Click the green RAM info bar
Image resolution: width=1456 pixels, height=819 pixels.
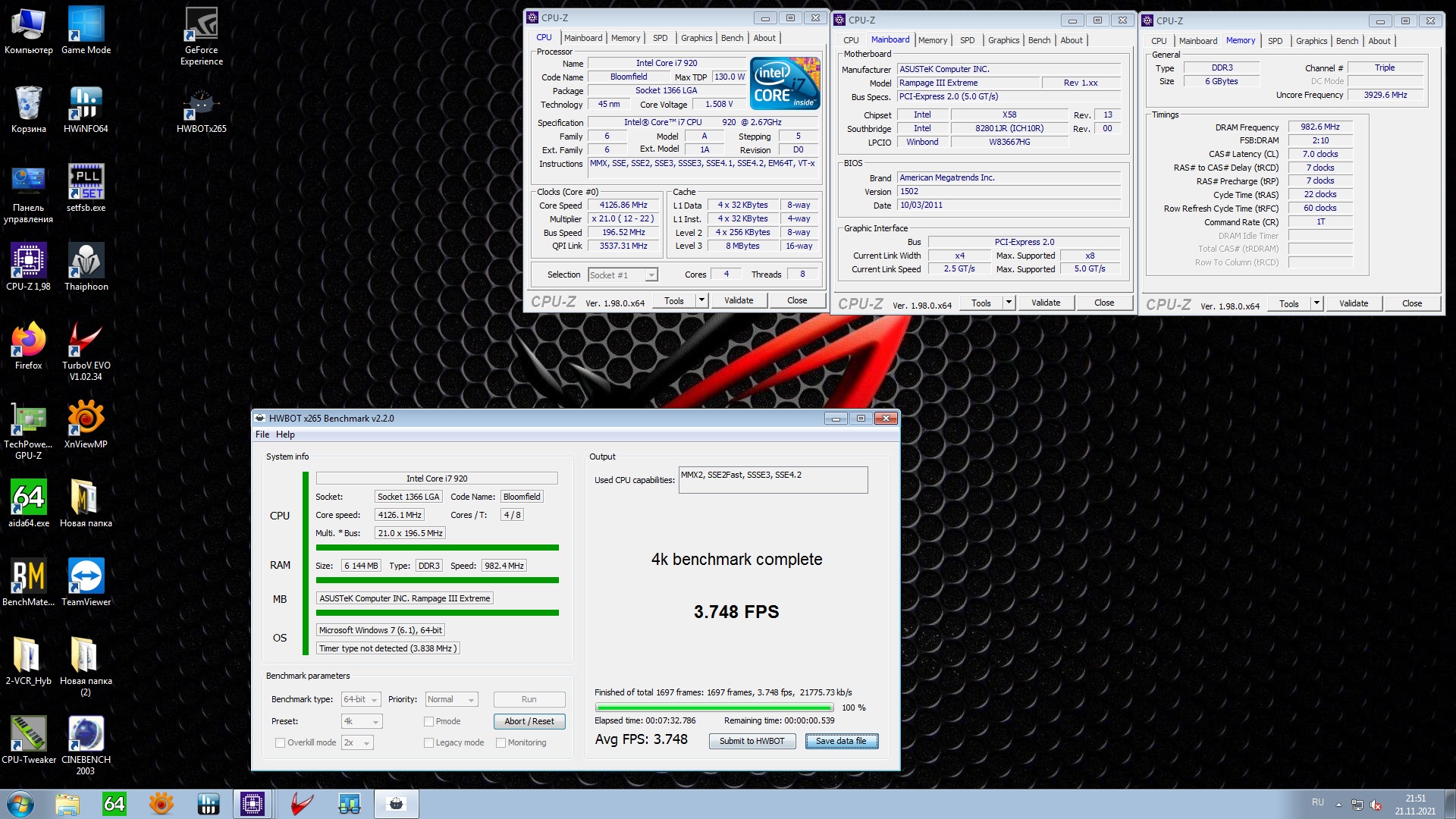tap(437, 580)
